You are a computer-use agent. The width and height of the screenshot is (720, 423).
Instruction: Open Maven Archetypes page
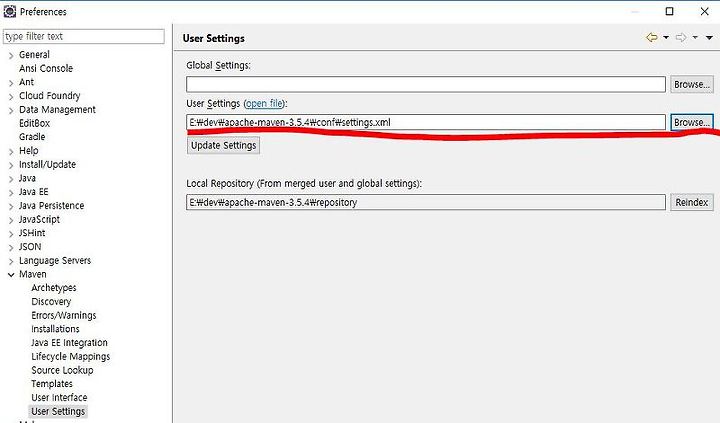point(54,288)
